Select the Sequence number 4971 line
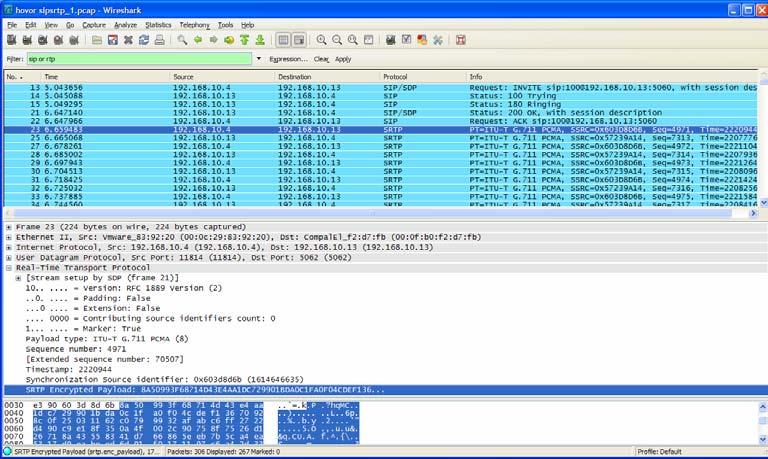 [x=75, y=349]
